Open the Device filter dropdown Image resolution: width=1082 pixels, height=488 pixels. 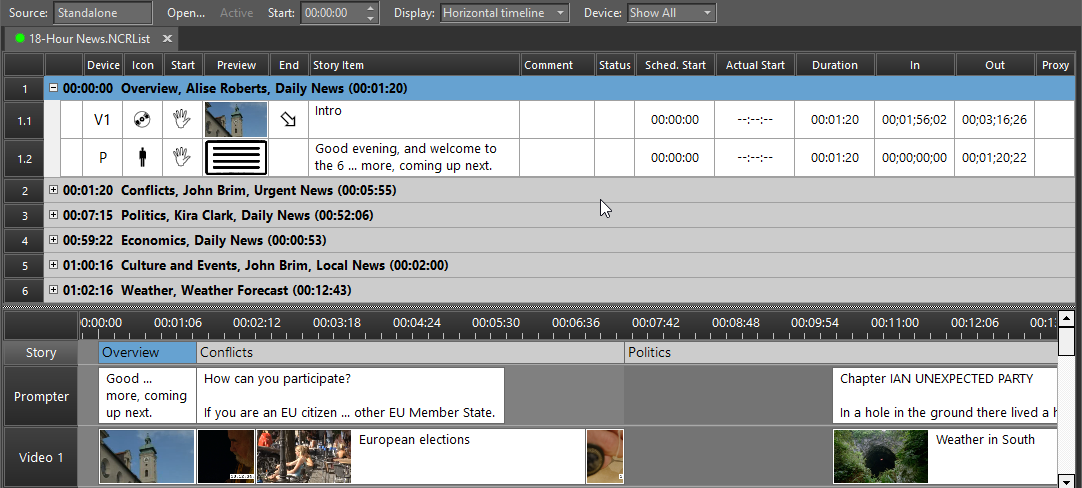point(671,13)
